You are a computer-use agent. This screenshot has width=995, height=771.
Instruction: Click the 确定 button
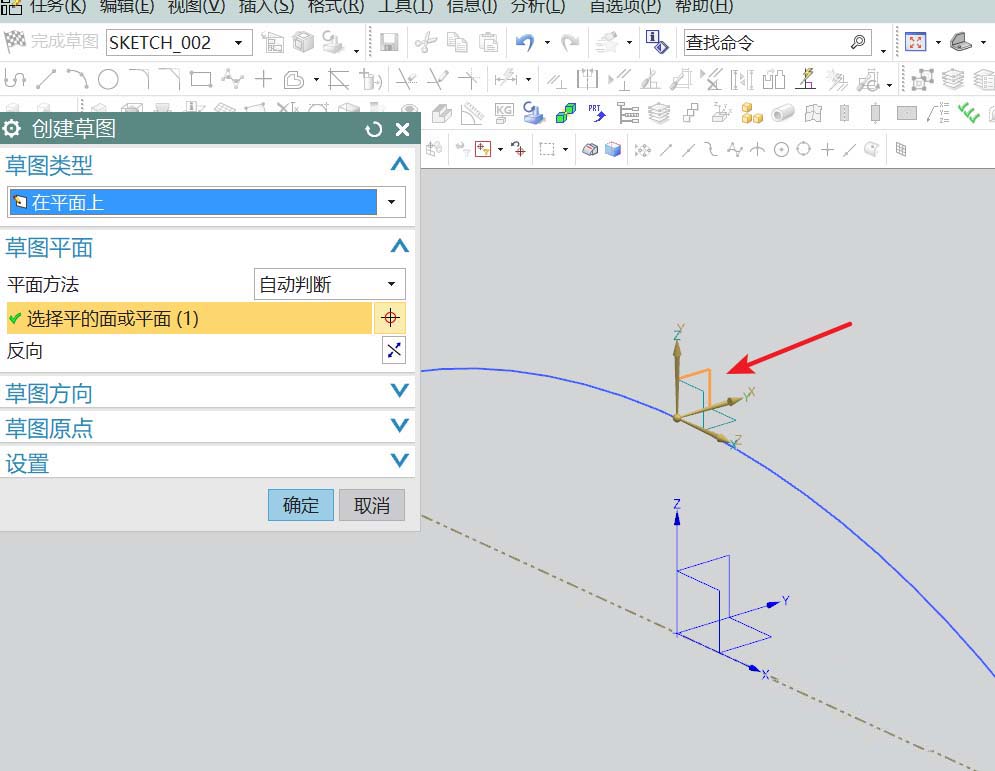[301, 505]
